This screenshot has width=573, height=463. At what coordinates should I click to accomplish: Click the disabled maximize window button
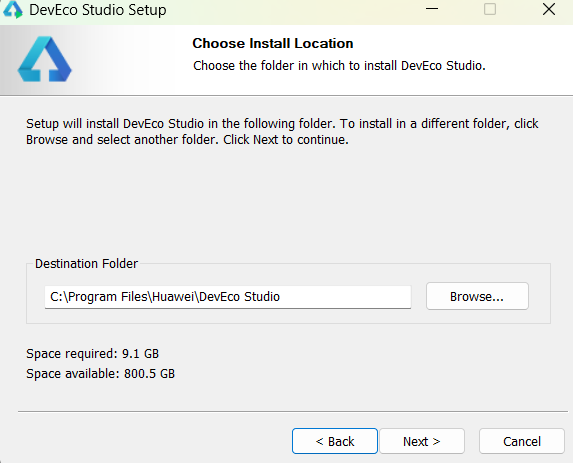pyautogui.click(x=490, y=9)
